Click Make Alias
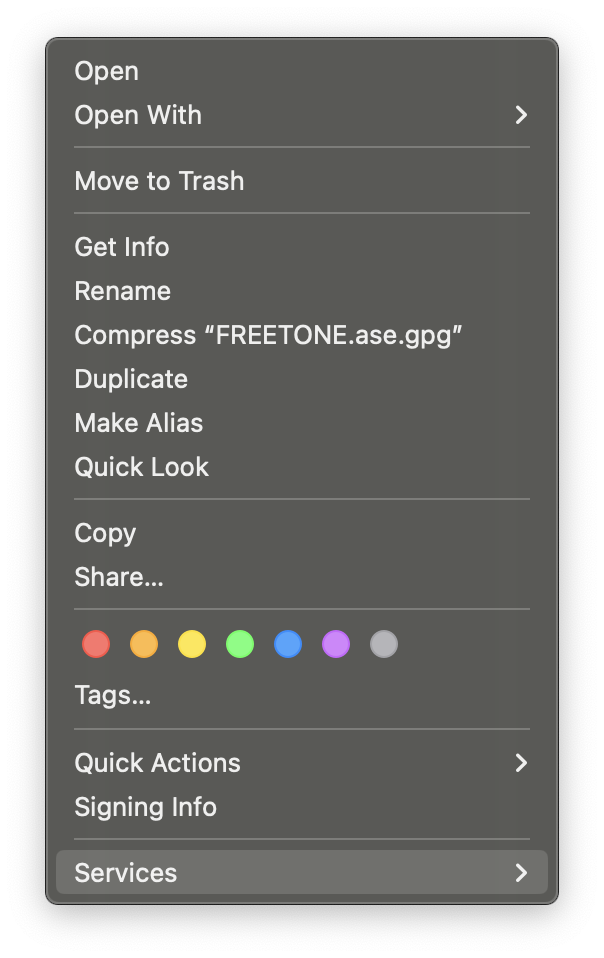This screenshot has width=604, height=958. (x=138, y=423)
